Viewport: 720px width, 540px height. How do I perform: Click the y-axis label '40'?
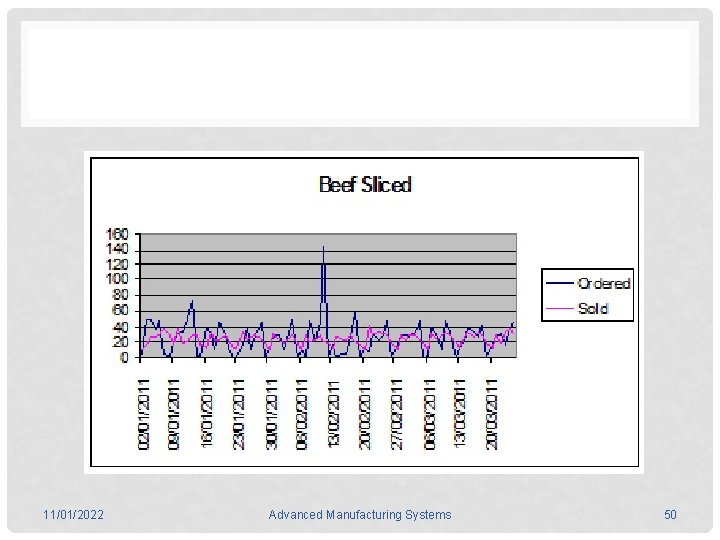120,327
